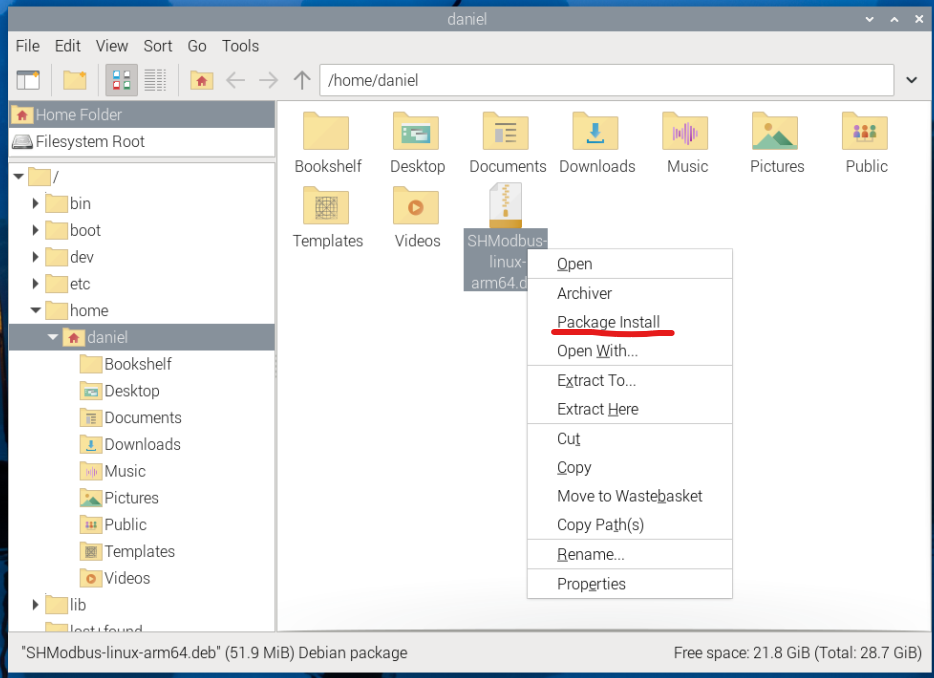The height and width of the screenshot is (678, 934).
Task: Select the Videos folder icon in main pane
Action: (x=417, y=208)
